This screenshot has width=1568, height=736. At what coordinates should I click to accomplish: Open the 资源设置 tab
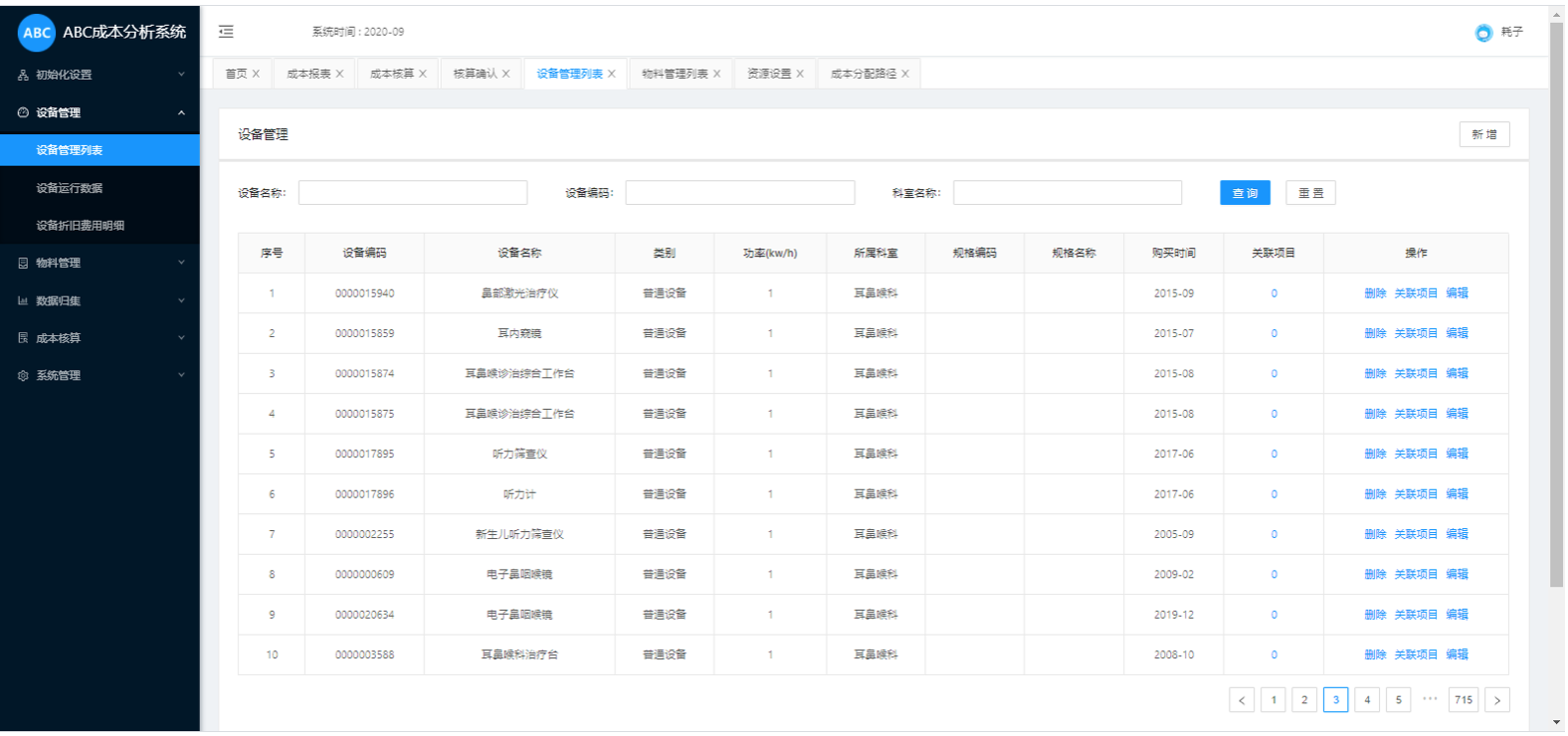click(x=768, y=74)
